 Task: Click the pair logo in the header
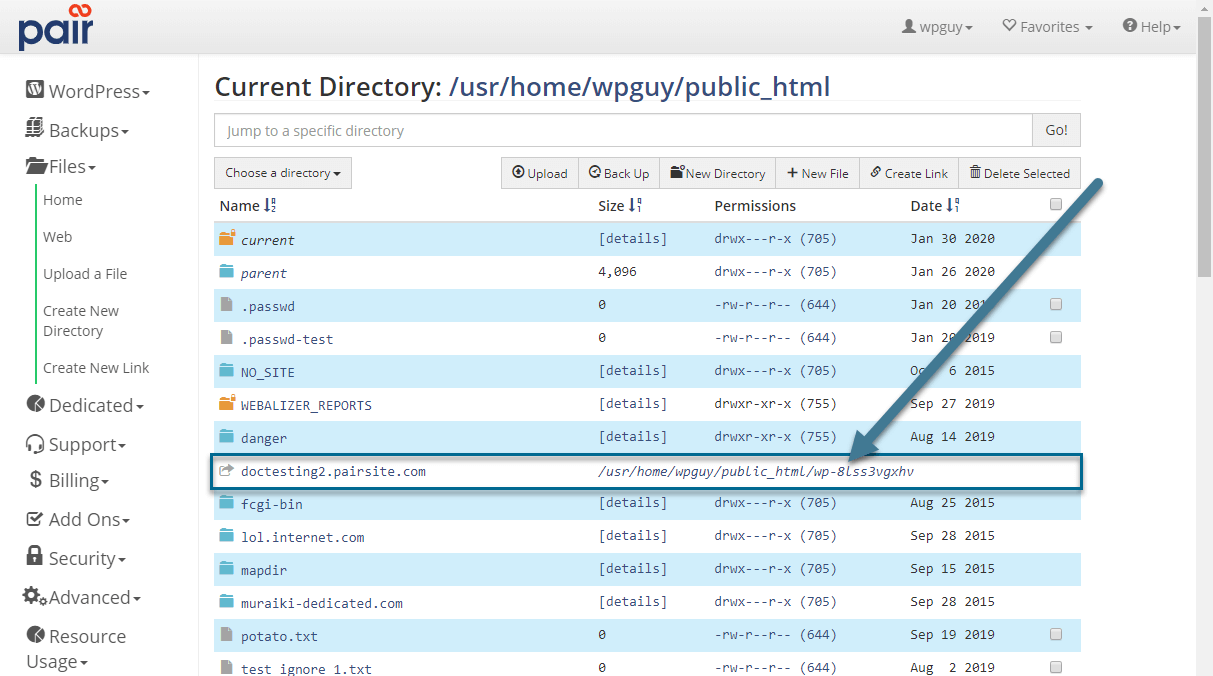pyautogui.click(x=55, y=28)
